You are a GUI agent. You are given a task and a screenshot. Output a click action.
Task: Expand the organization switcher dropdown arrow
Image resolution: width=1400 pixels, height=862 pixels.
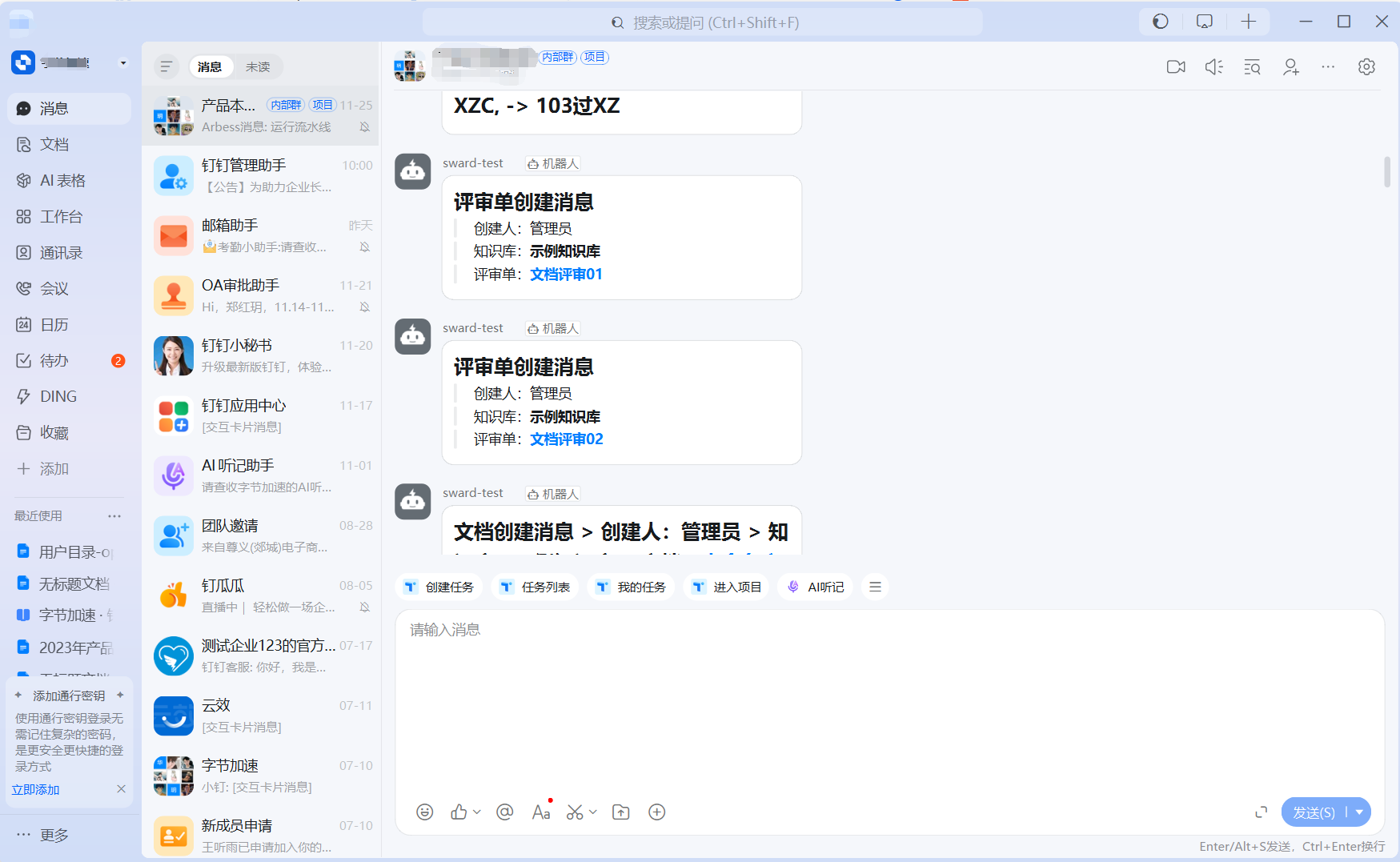(122, 63)
